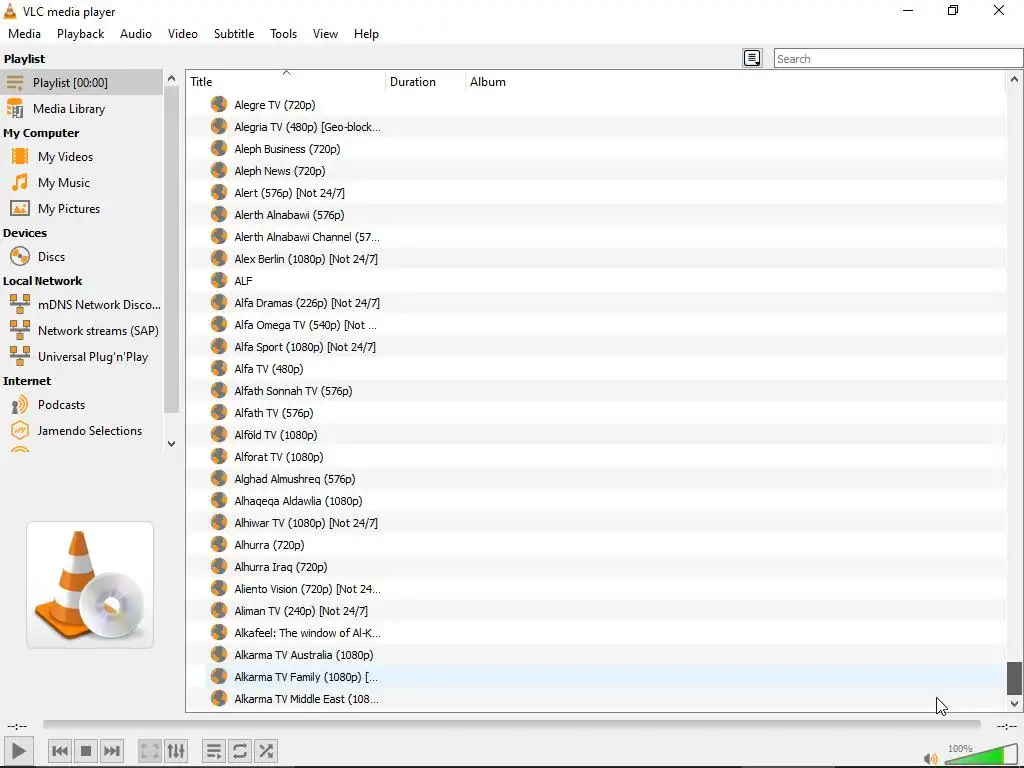The height and width of the screenshot is (768, 1024).
Task: Toggle the playlist view button
Action: (214, 751)
